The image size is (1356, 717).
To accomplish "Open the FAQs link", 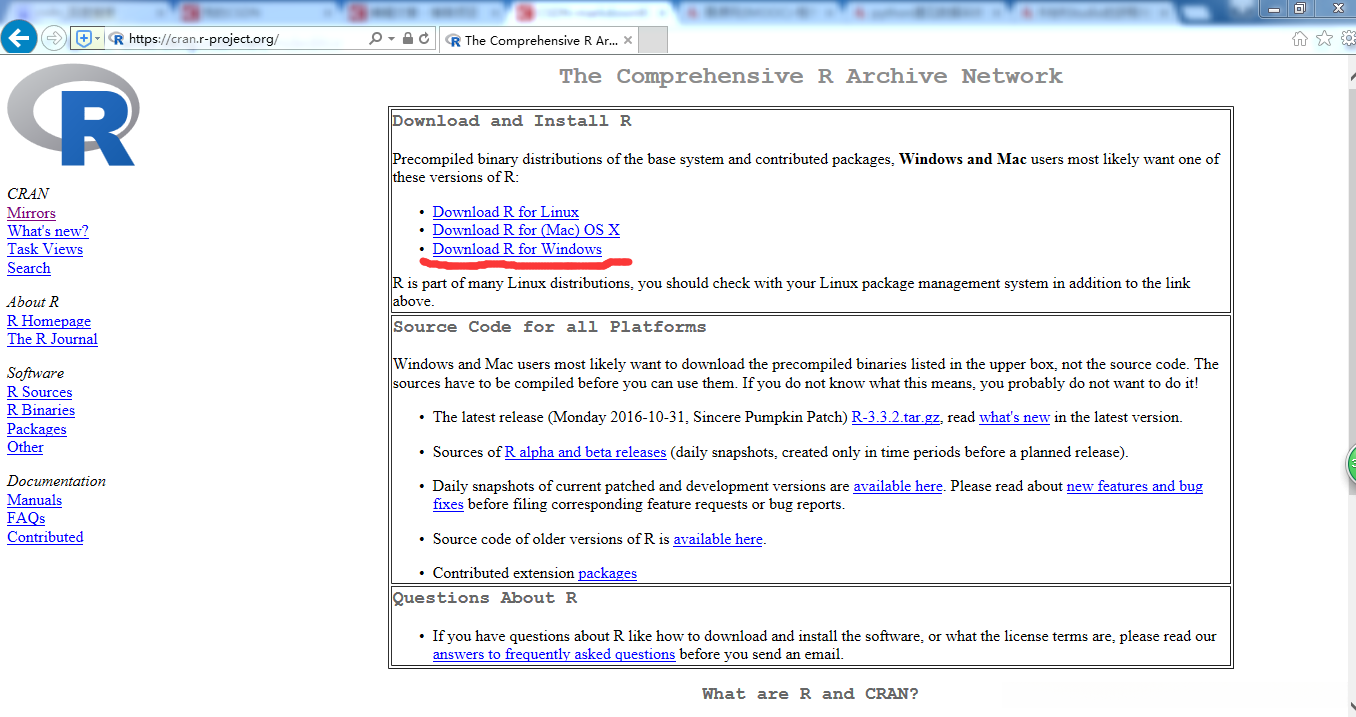I will pyautogui.click(x=26, y=518).
